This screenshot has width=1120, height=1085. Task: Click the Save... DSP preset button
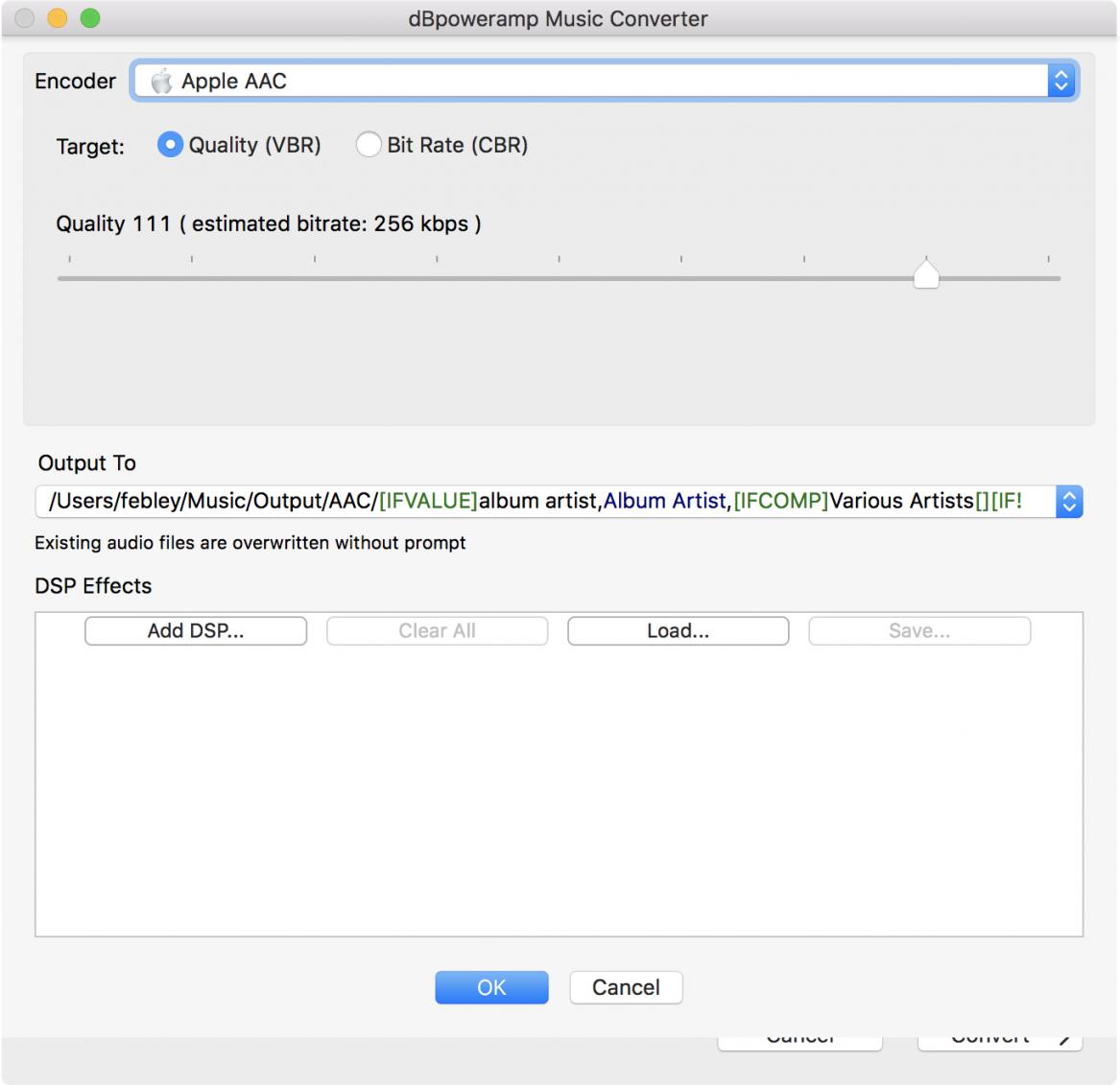tap(919, 631)
